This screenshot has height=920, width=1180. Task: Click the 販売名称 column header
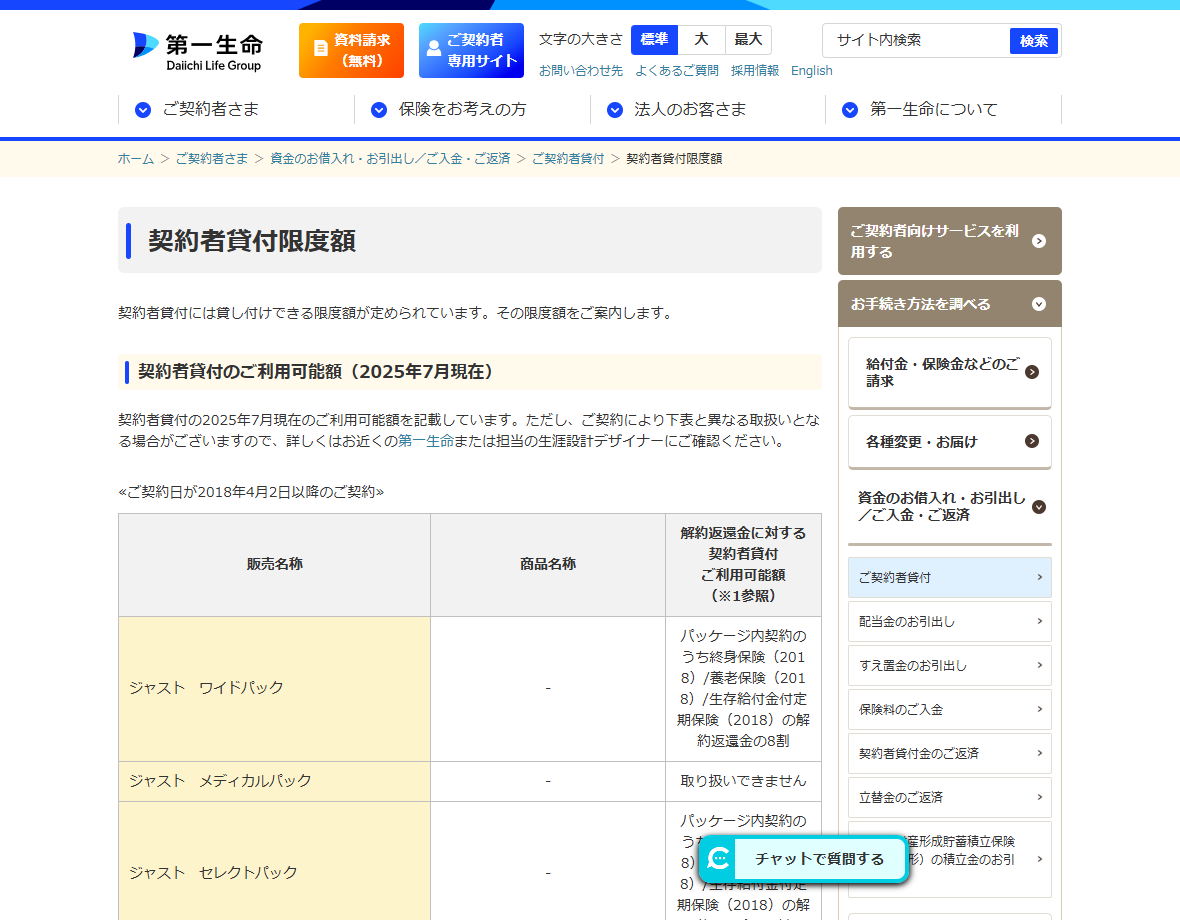[275, 564]
